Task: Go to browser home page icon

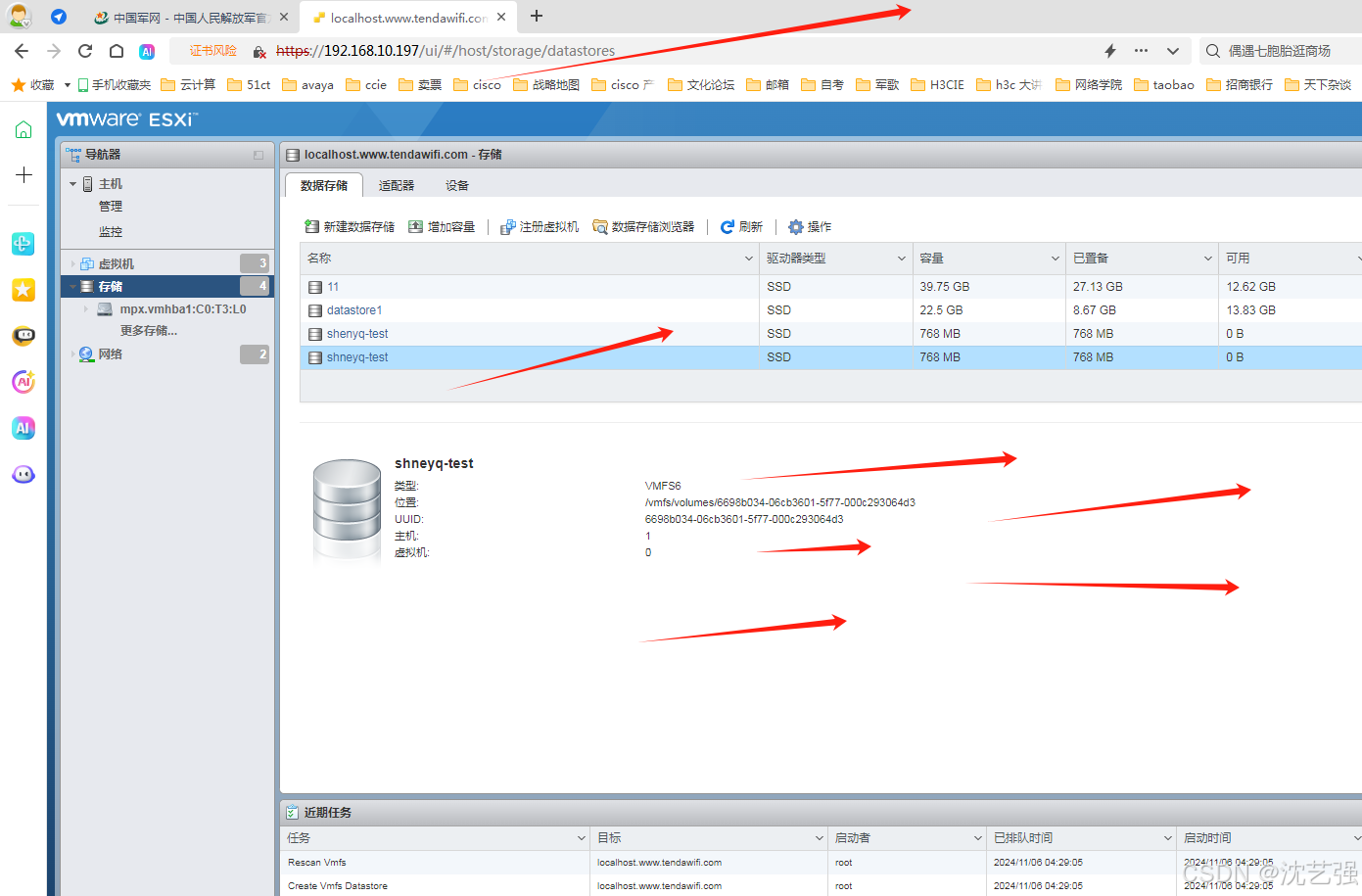Action: click(117, 51)
